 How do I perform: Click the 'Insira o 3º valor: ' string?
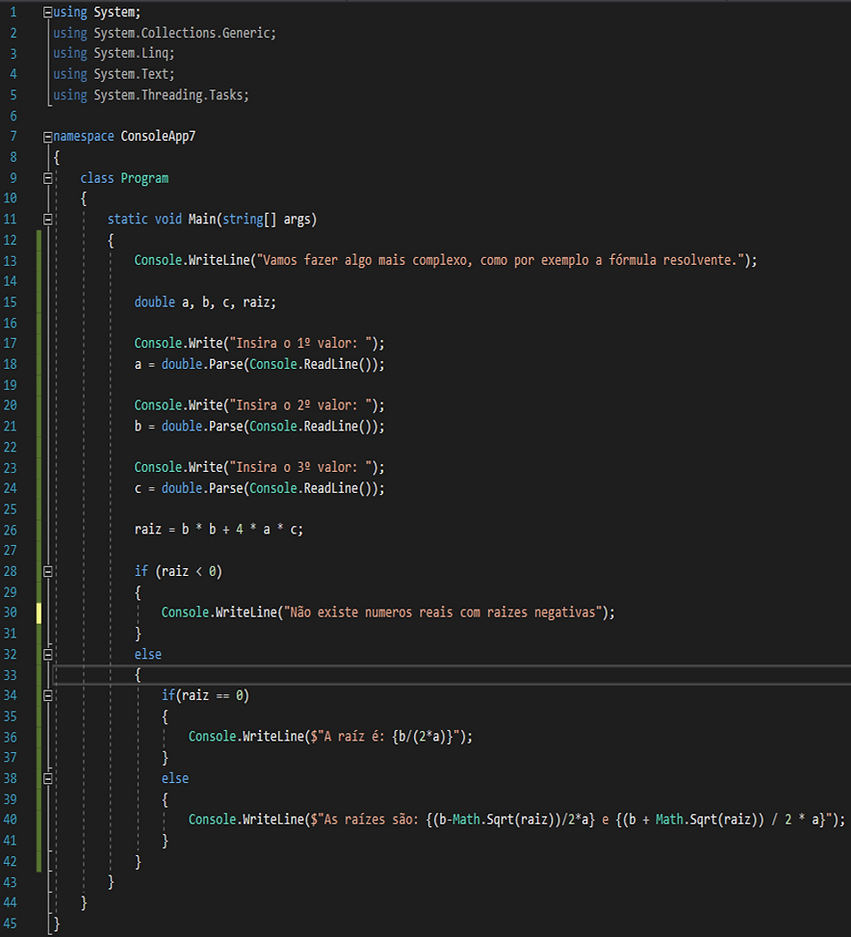301,467
